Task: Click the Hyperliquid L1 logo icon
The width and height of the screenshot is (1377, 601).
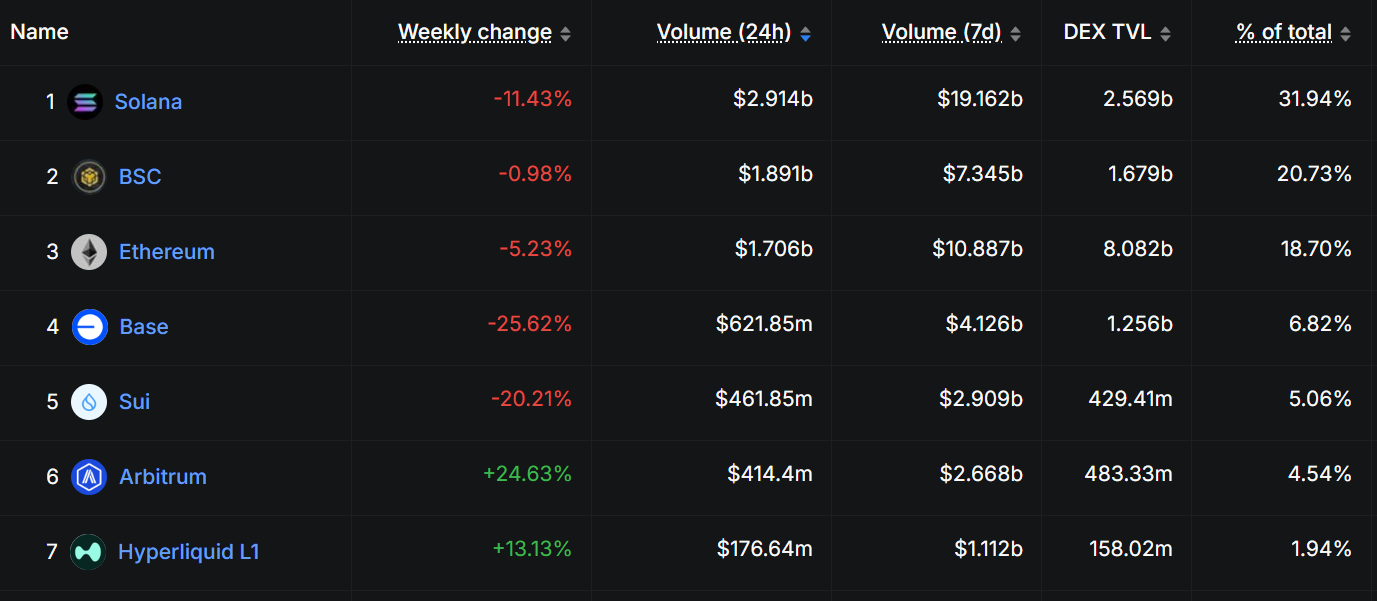Action: [x=88, y=552]
